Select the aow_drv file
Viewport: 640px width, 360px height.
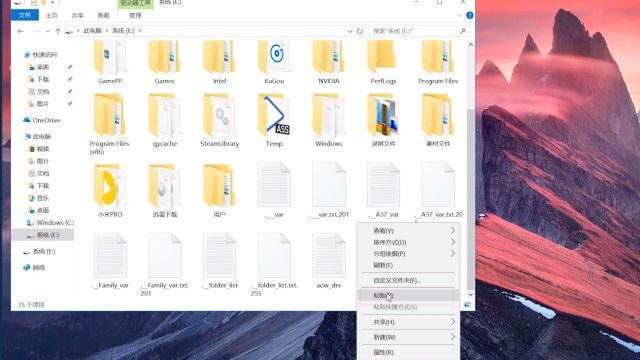329,261
